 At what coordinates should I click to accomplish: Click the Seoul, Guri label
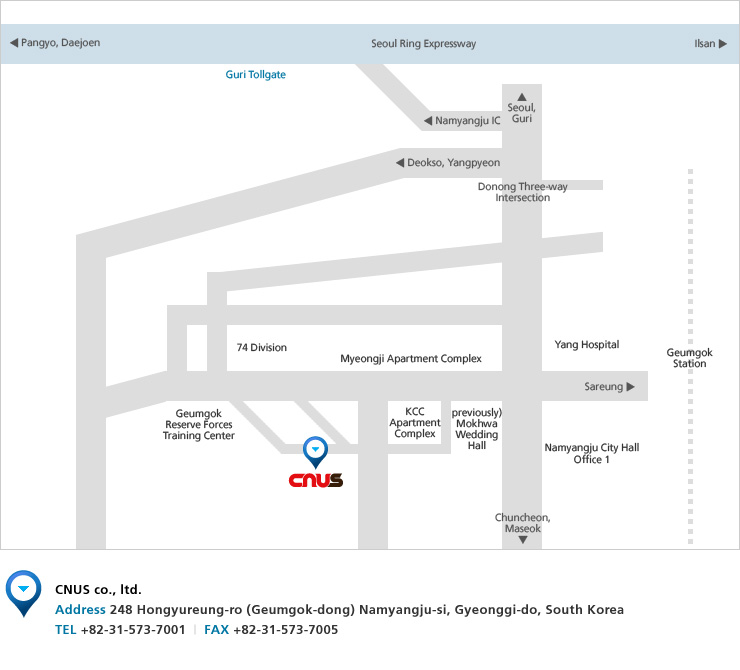[x=521, y=113]
